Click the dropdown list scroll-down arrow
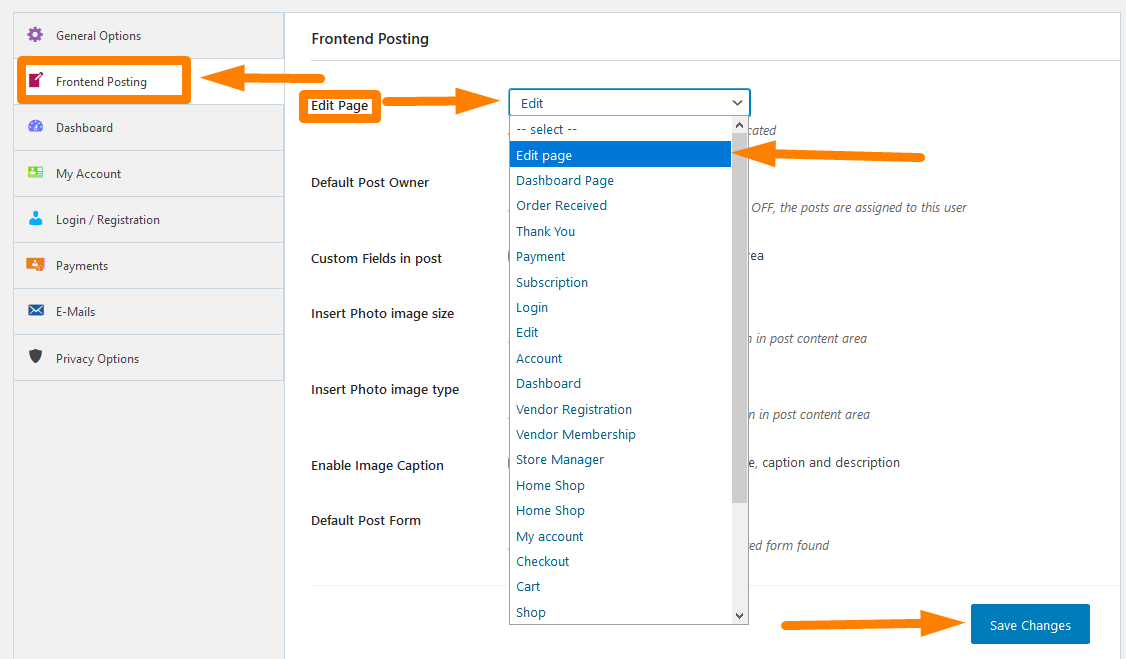 740,616
